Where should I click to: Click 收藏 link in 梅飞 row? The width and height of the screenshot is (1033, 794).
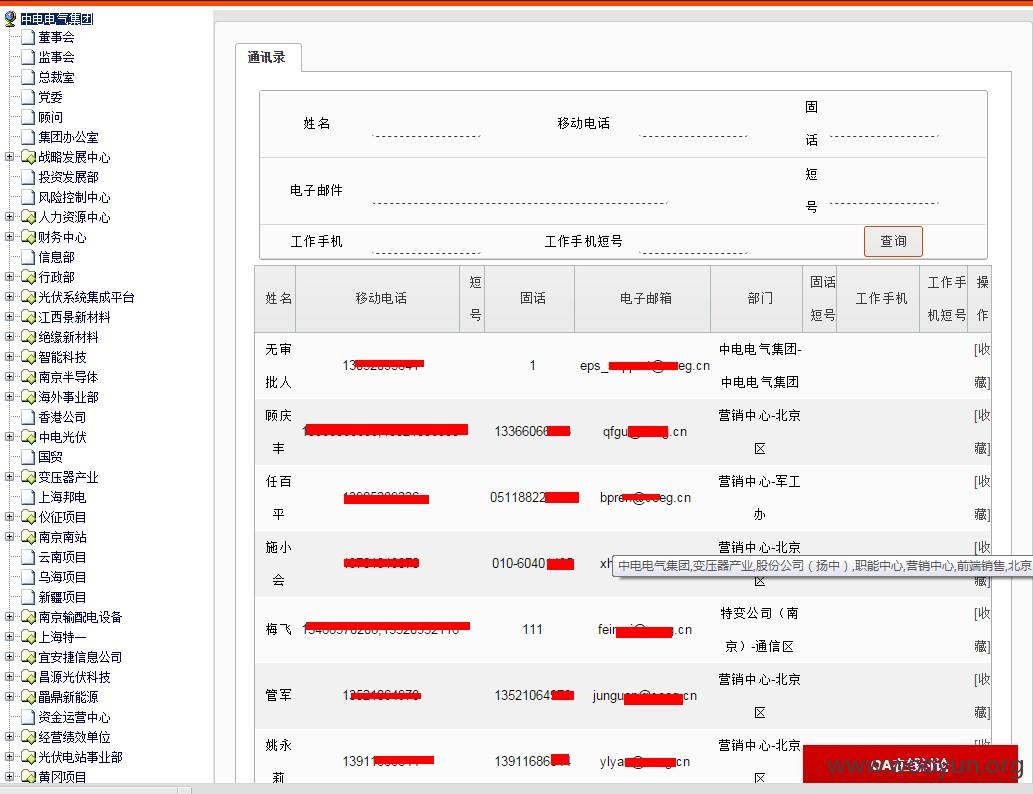(982, 629)
